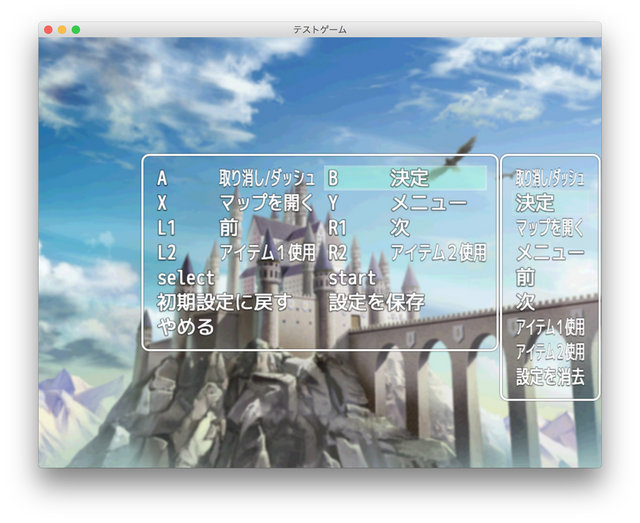The height and width of the screenshot is (523, 640).
Task: Choose アイテム2使用 in the right list
Action: 550,352
